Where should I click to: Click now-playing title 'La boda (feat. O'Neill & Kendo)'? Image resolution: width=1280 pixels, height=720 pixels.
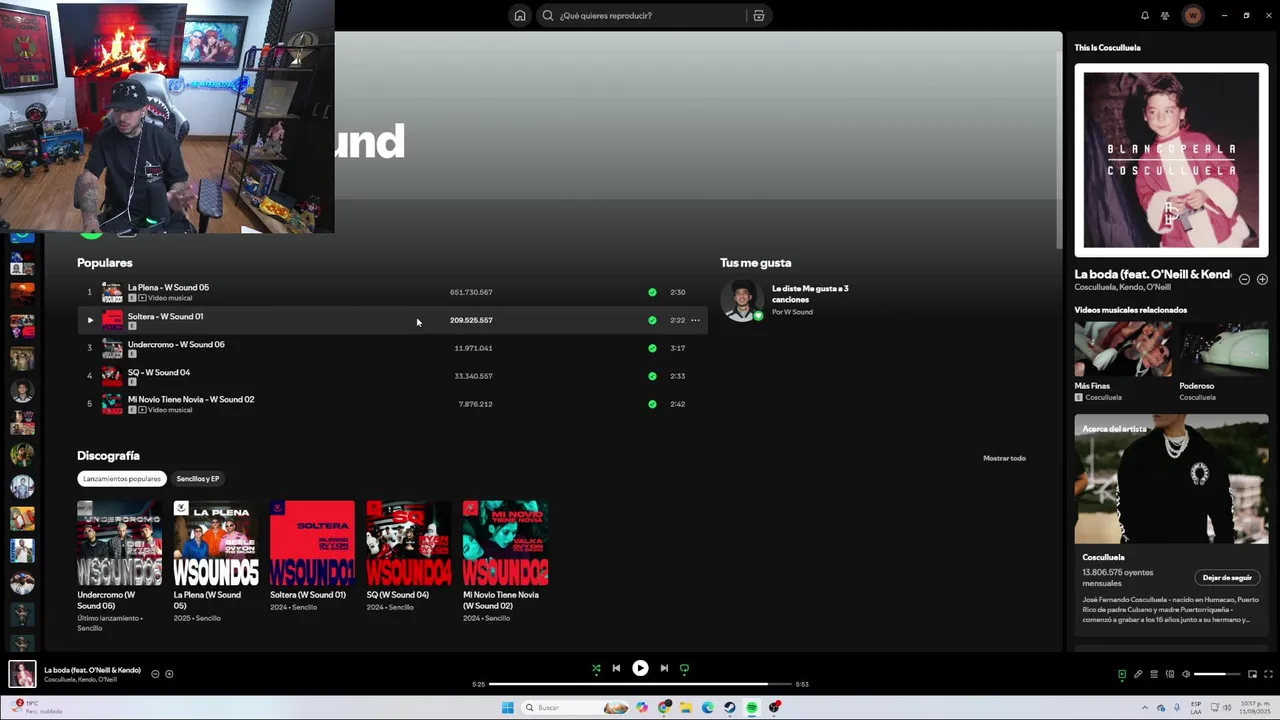(92, 670)
